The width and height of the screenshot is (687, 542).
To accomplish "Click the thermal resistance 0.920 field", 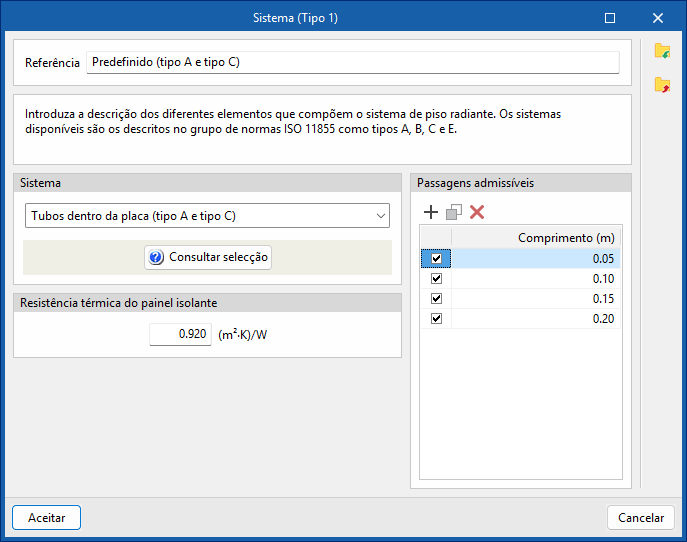I will coord(180,334).
